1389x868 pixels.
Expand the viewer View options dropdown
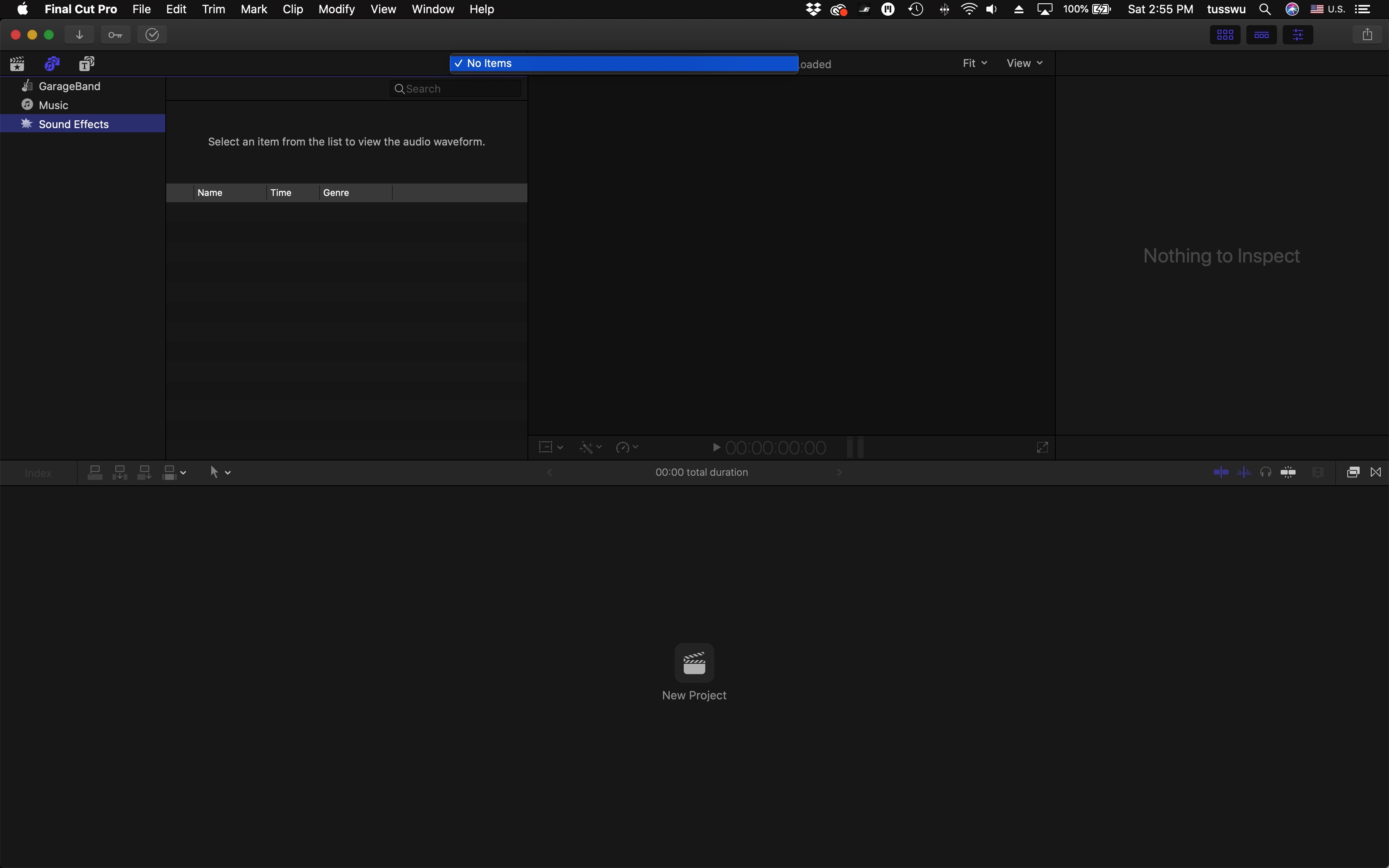[x=1024, y=63]
